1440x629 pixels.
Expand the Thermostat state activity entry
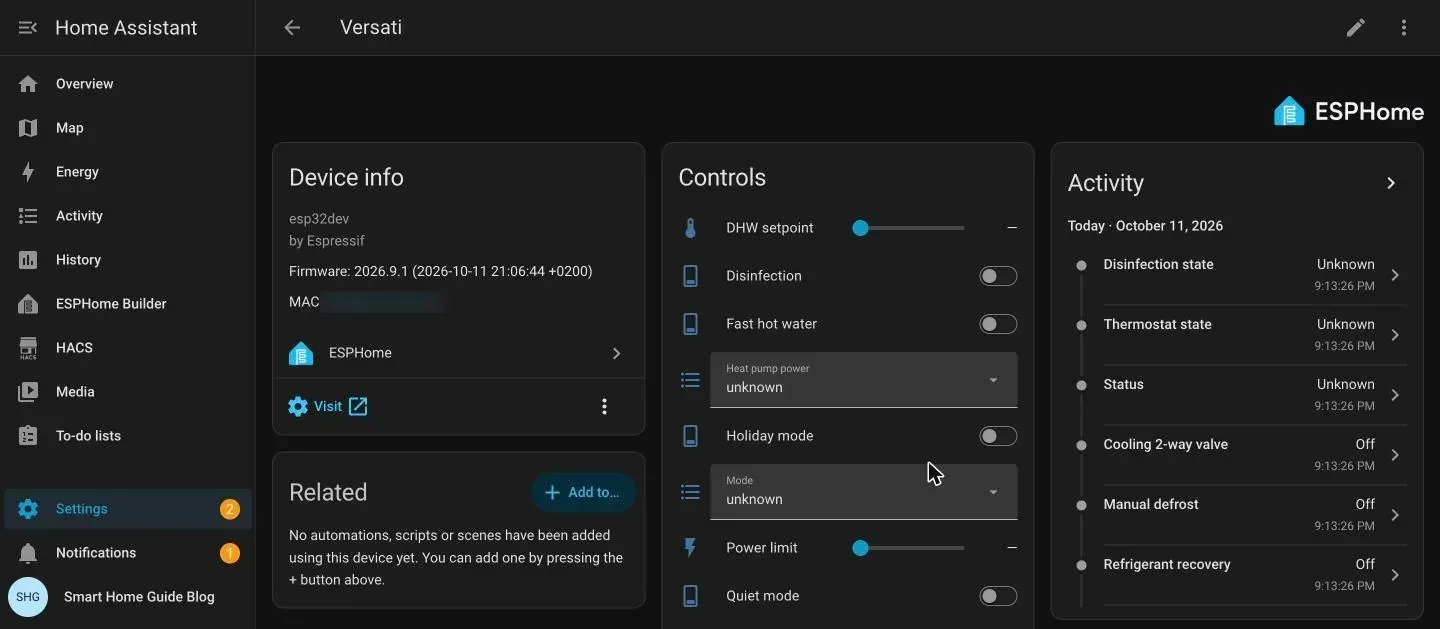tap(1395, 335)
